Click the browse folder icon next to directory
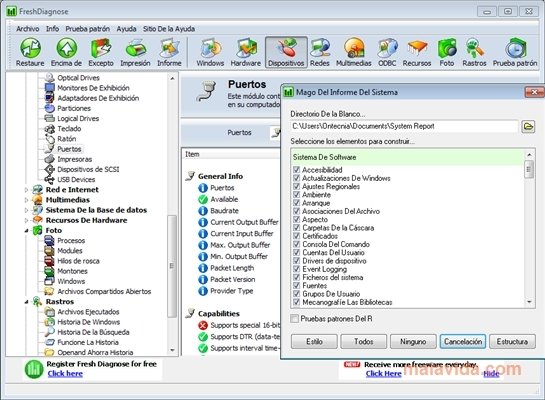 (x=528, y=126)
